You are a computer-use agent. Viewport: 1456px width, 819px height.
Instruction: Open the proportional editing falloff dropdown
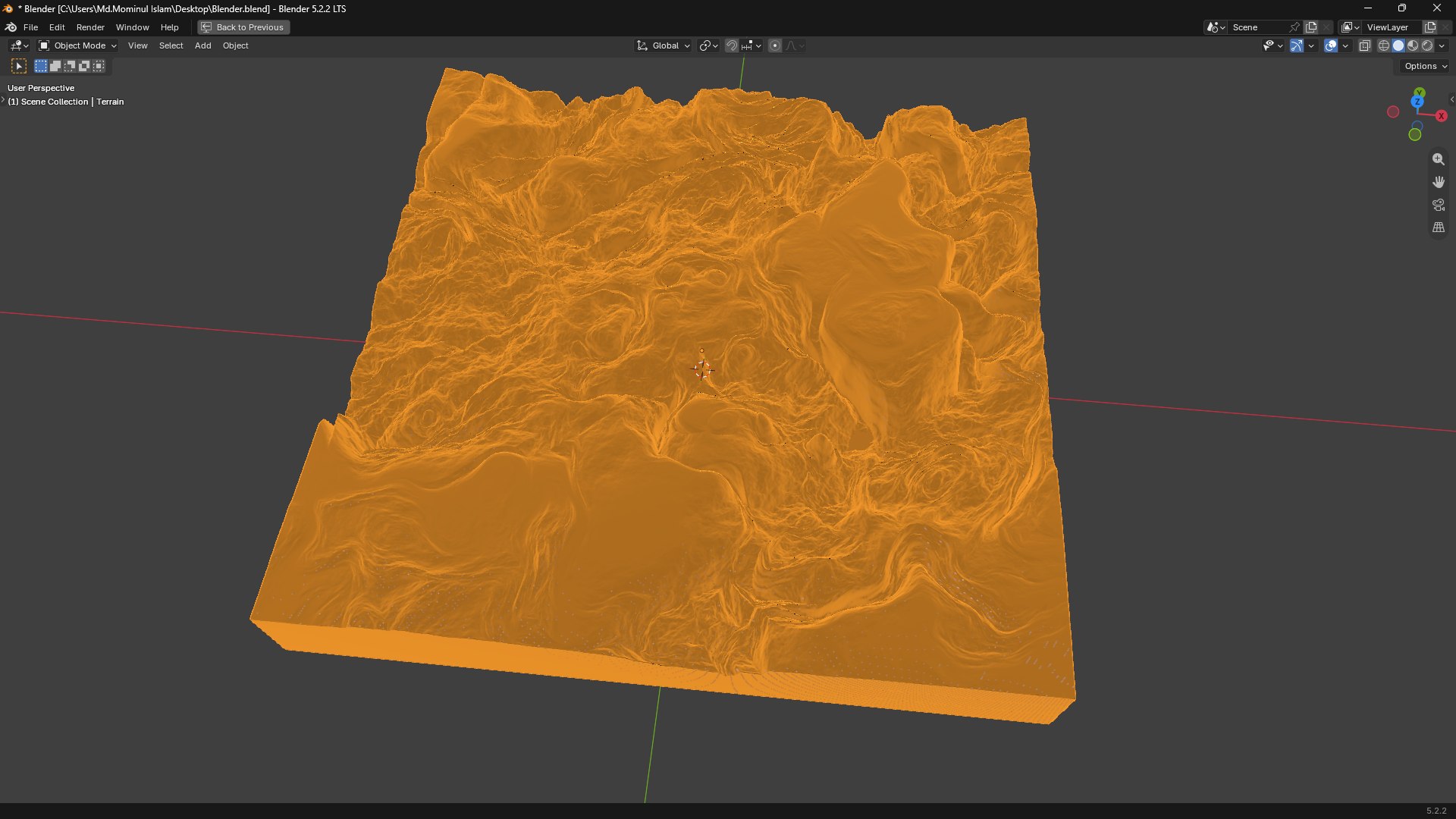pos(795,45)
